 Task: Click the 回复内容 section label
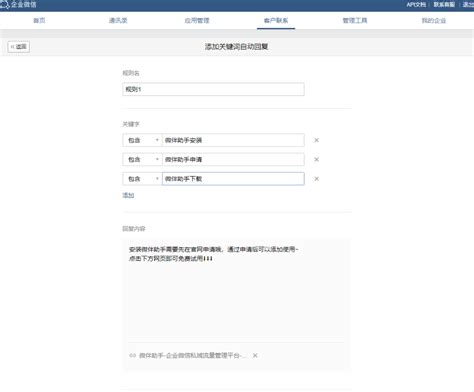[x=134, y=229]
